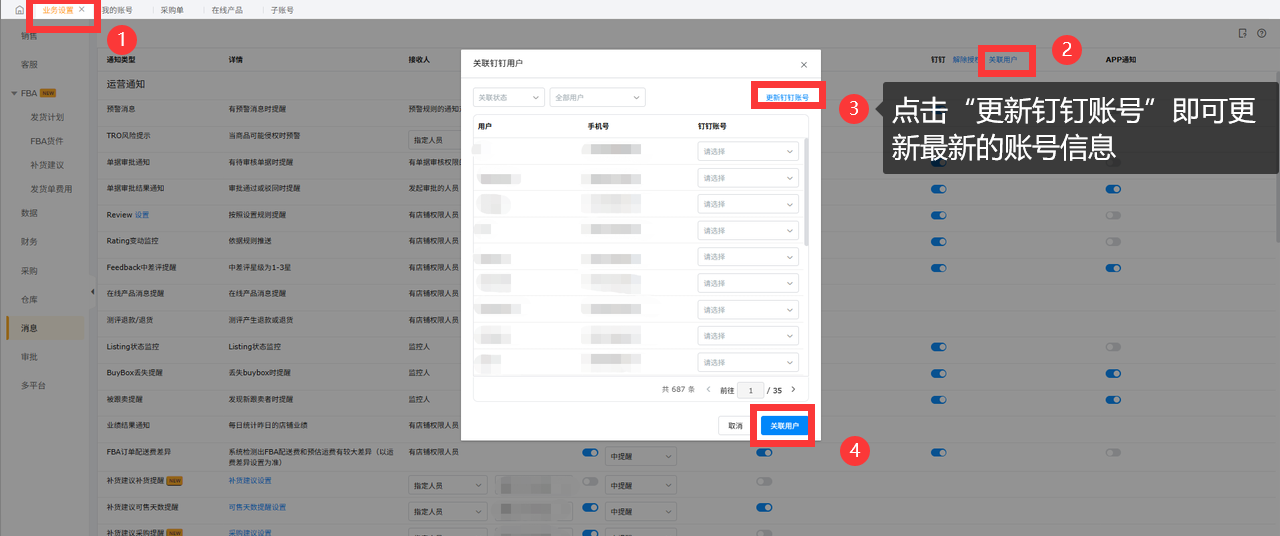Viewport: 1280px width, 536px height.
Task: Open 指定人员 dropdown in TRO风险提示 row
Action: tap(434, 139)
